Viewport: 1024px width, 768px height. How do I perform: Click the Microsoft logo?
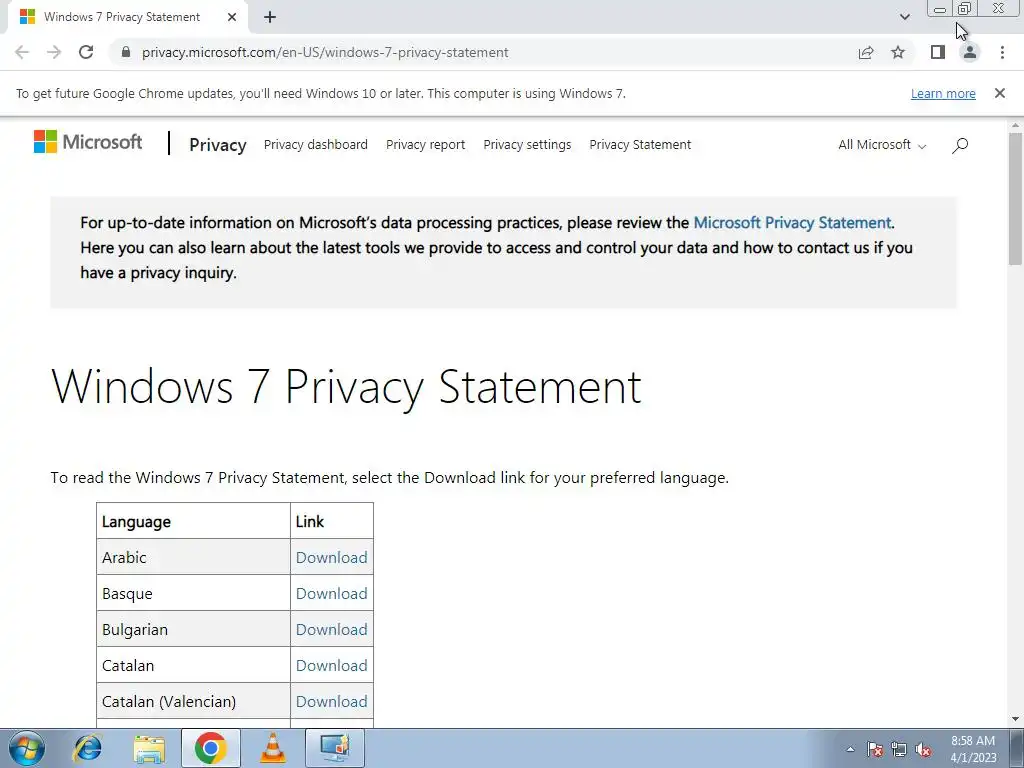[x=88, y=142]
